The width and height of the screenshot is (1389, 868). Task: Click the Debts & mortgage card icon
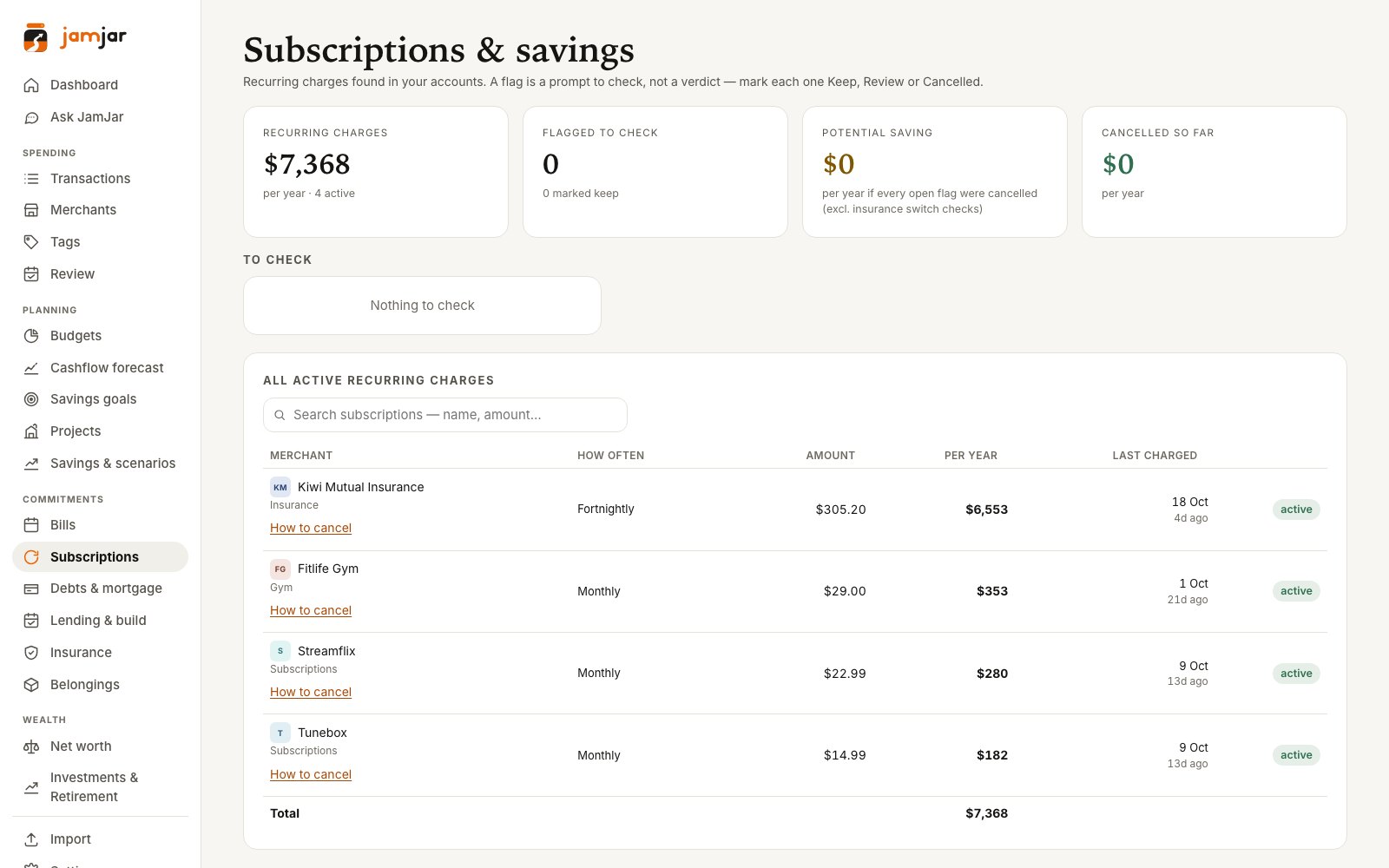pos(31,589)
